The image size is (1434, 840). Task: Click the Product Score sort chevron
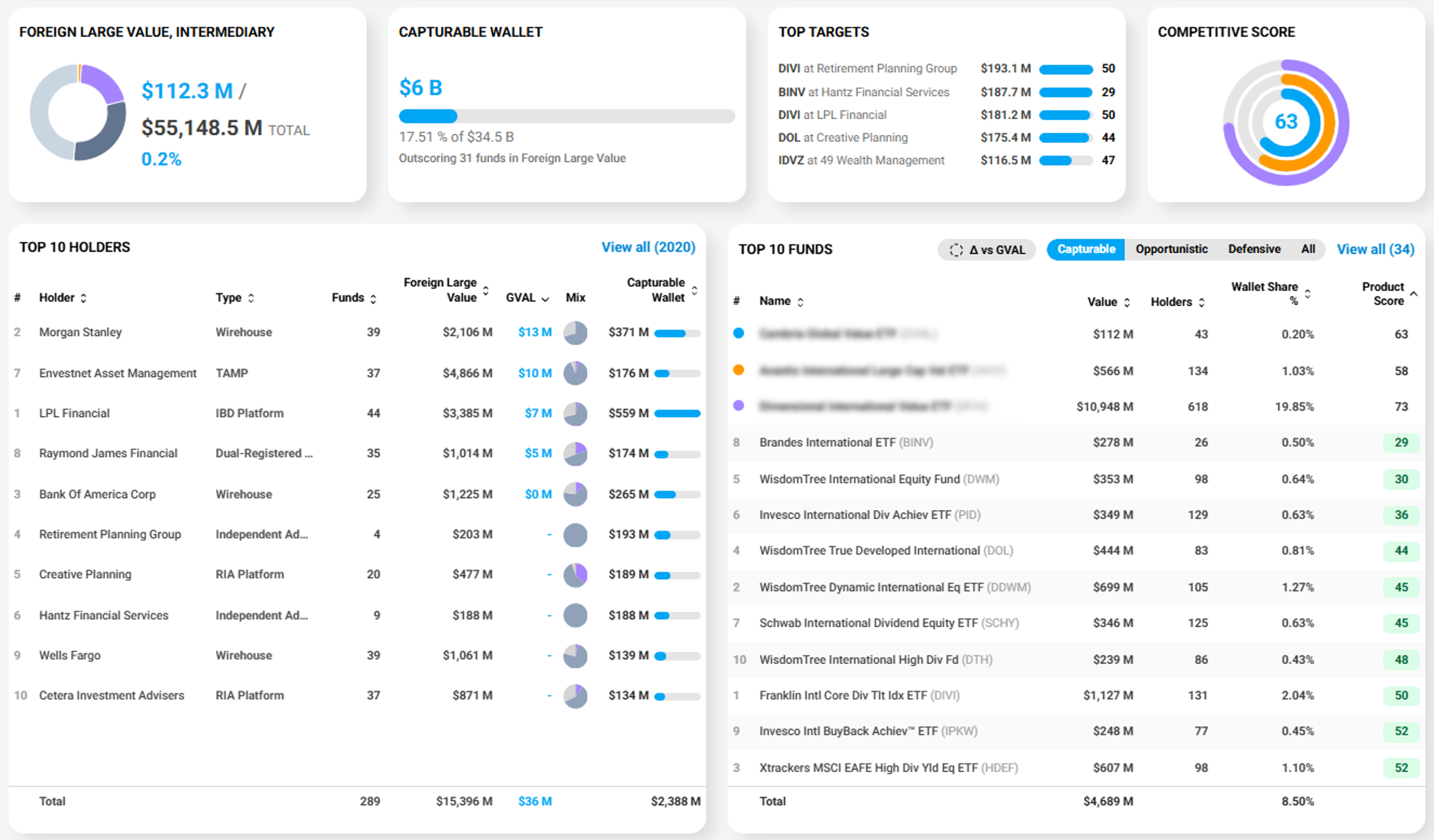coord(1414,294)
